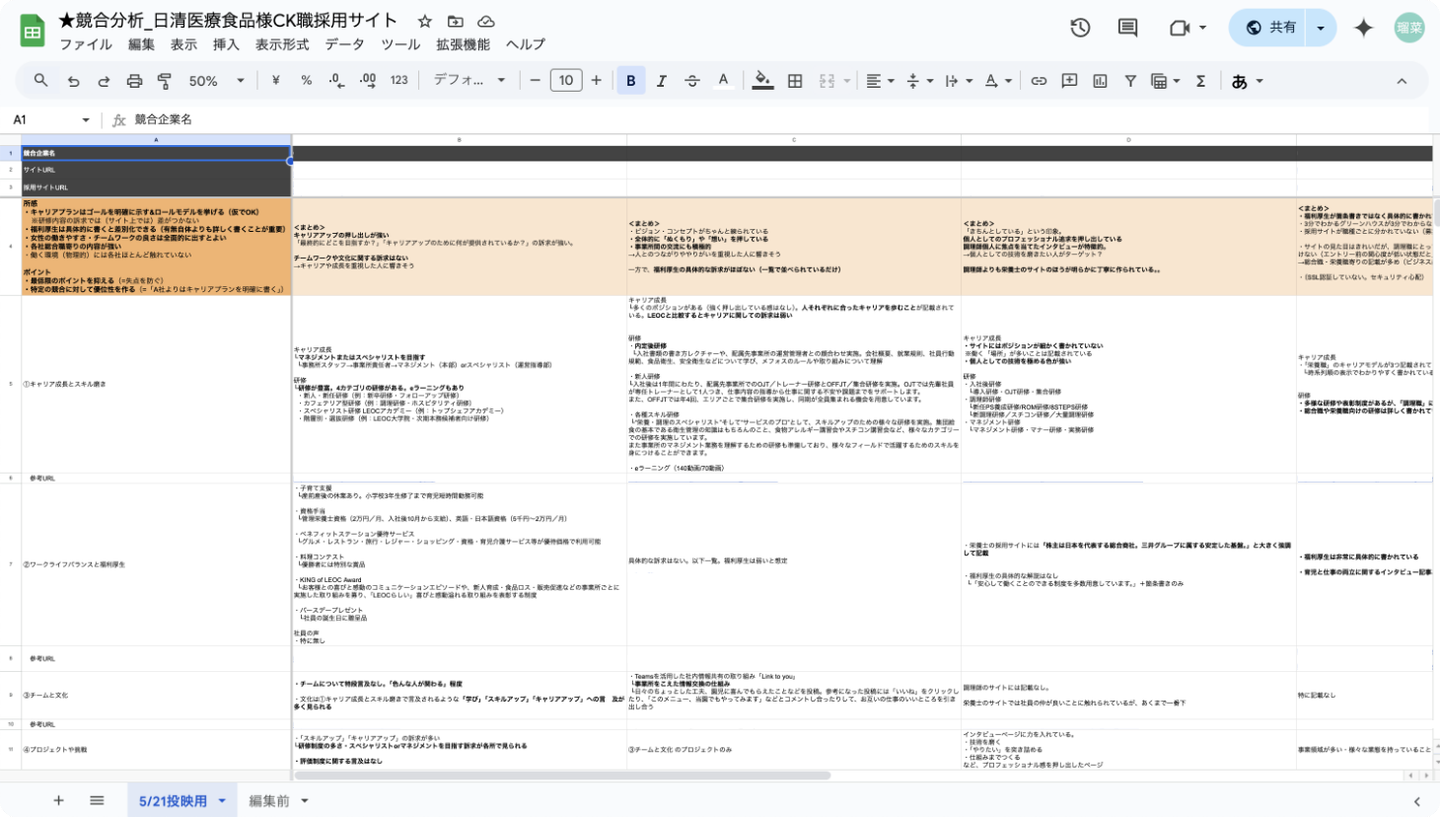This screenshot has width=1440, height=817.
Task: Toggle italic formatting
Action: pos(661,81)
